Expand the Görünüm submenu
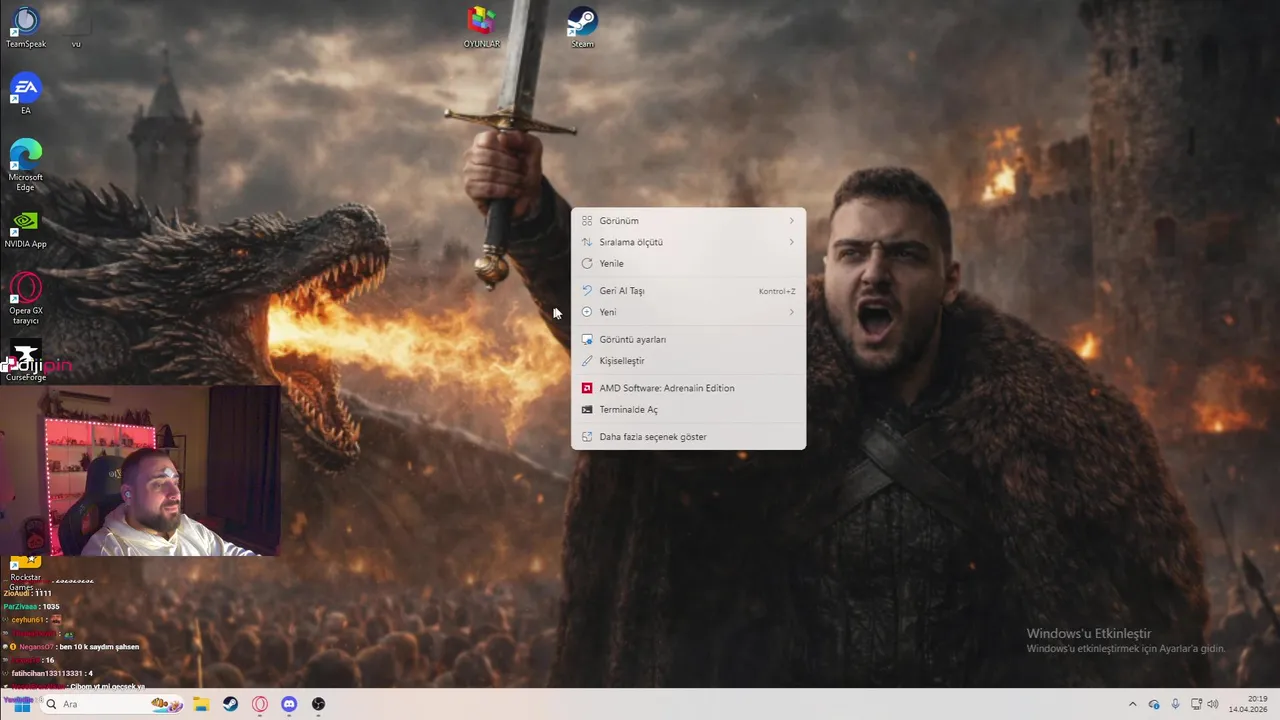 [688, 221]
